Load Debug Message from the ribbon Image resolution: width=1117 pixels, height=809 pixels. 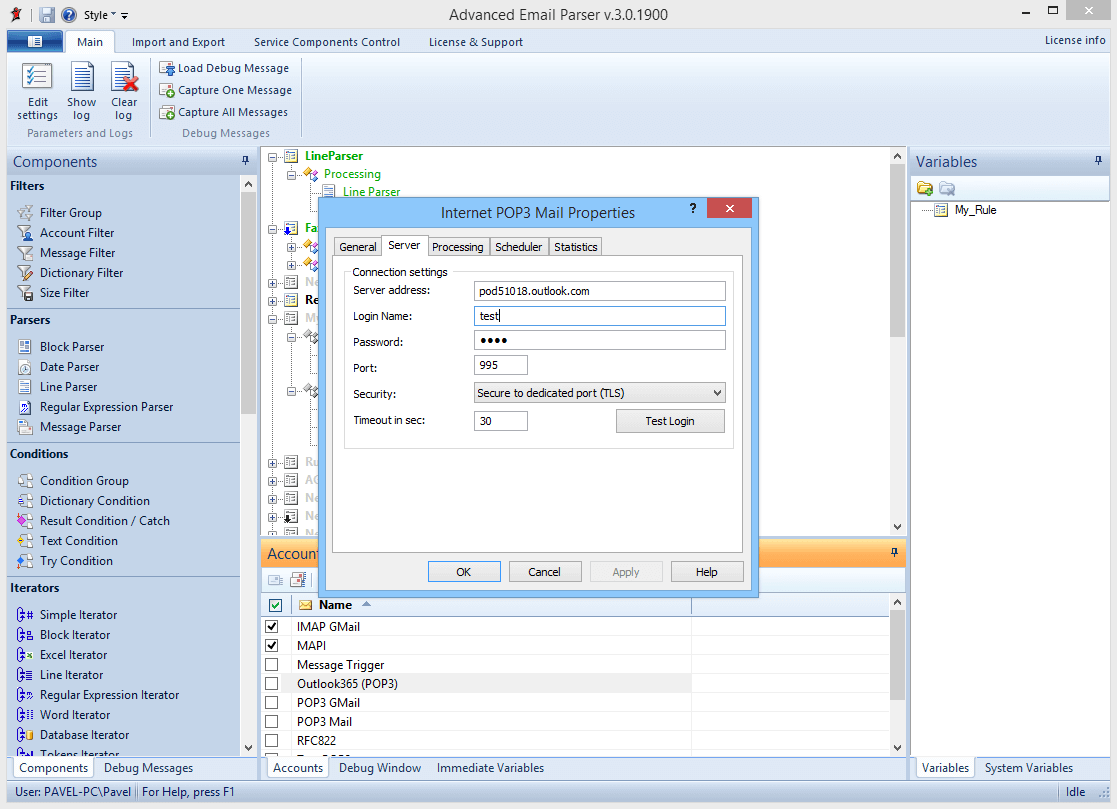(224, 68)
